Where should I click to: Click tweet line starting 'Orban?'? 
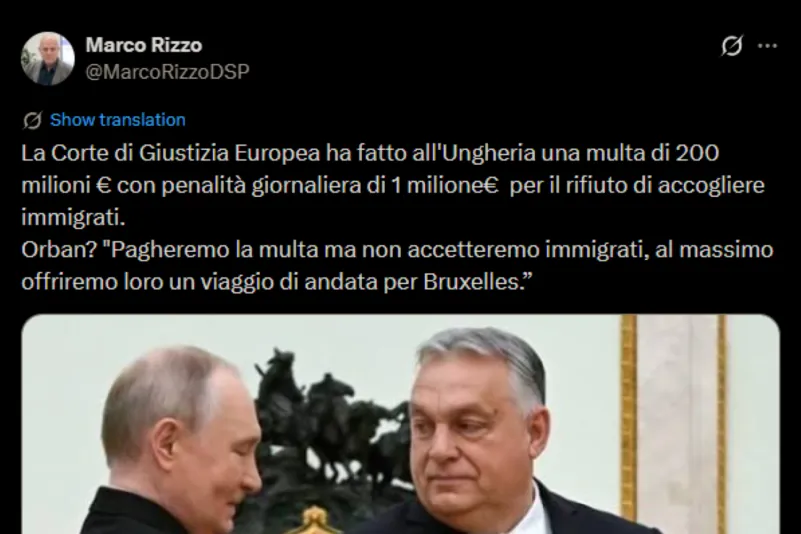[397, 250]
